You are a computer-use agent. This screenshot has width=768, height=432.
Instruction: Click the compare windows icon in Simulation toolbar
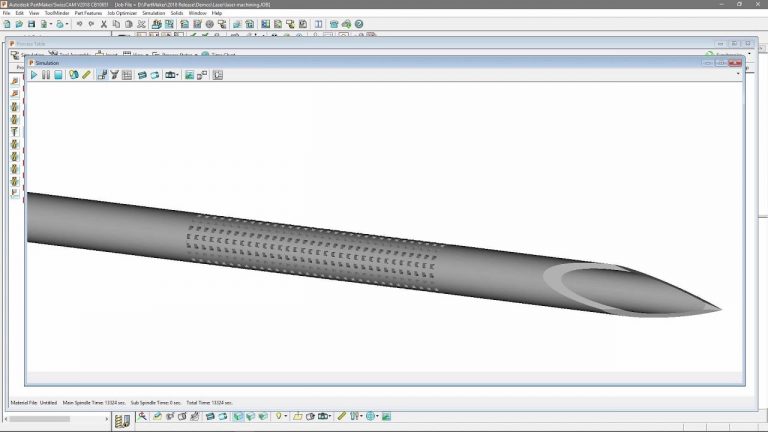(x=202, y=75)
